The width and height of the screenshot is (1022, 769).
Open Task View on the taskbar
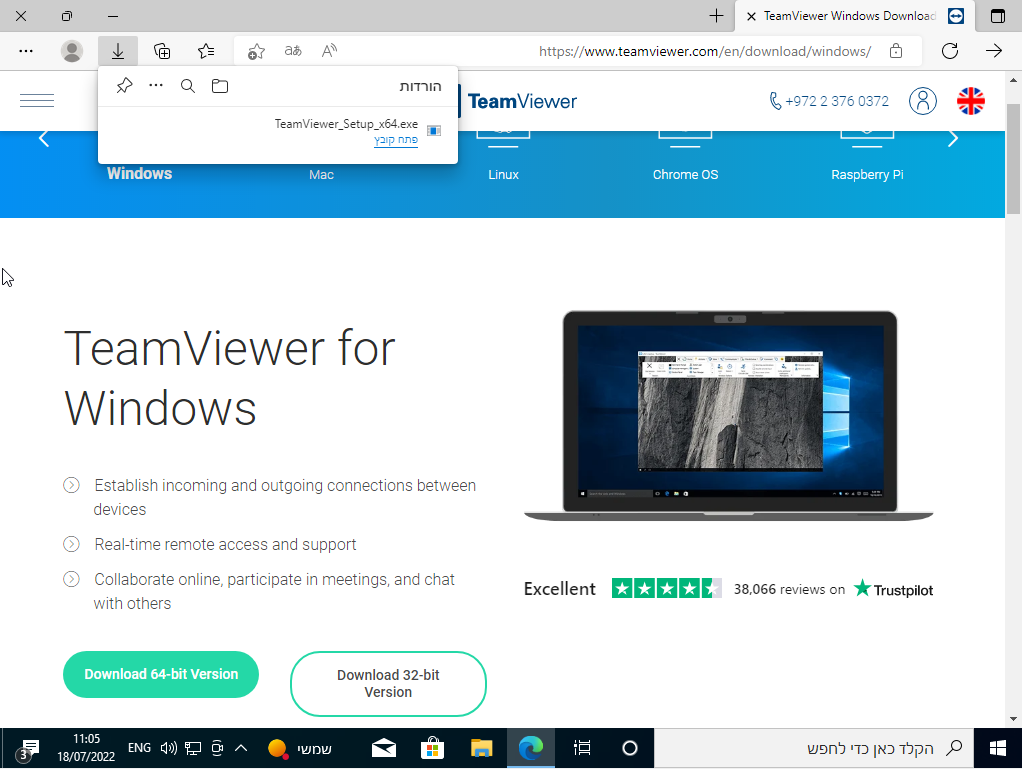[x=582, y=748]
